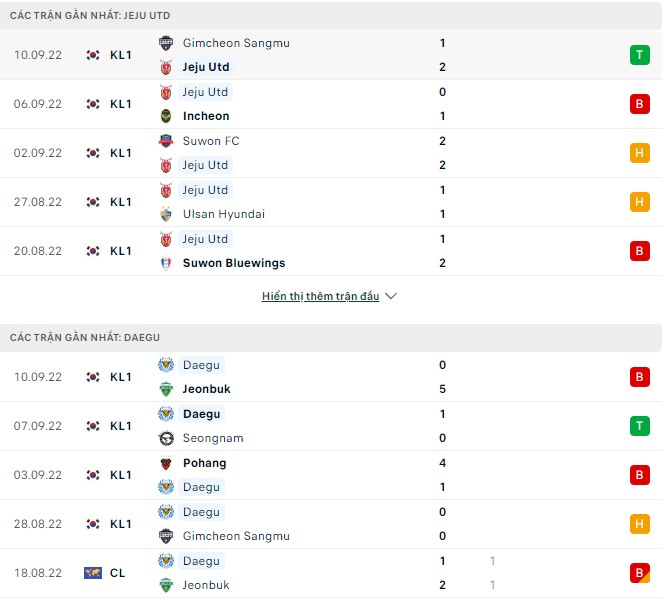Click the orange H badge for the Suwon FC draw
This screenshot has width=670, height=604.
coord(640,153)
